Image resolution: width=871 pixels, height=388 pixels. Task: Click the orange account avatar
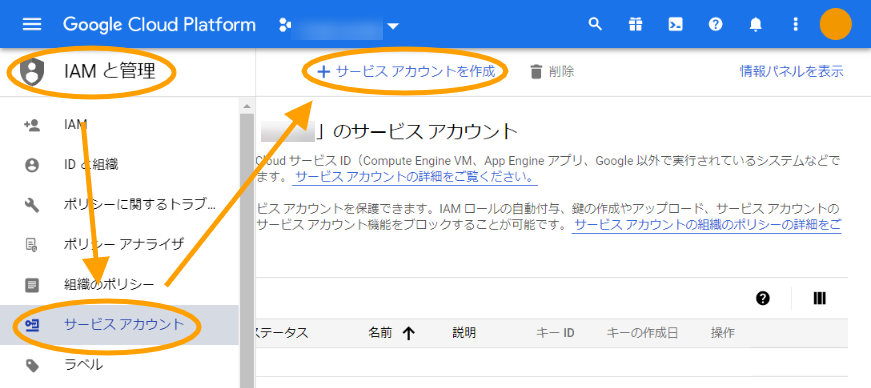coord(835,24)
